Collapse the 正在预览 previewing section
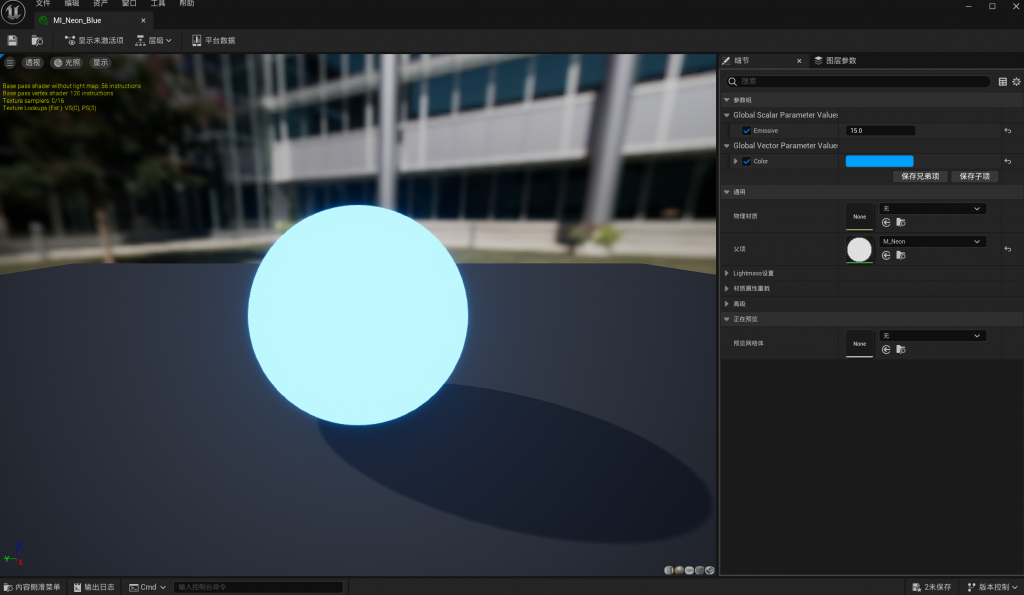The height and width of the screenshot is (595, 1024). coord(726,319)
